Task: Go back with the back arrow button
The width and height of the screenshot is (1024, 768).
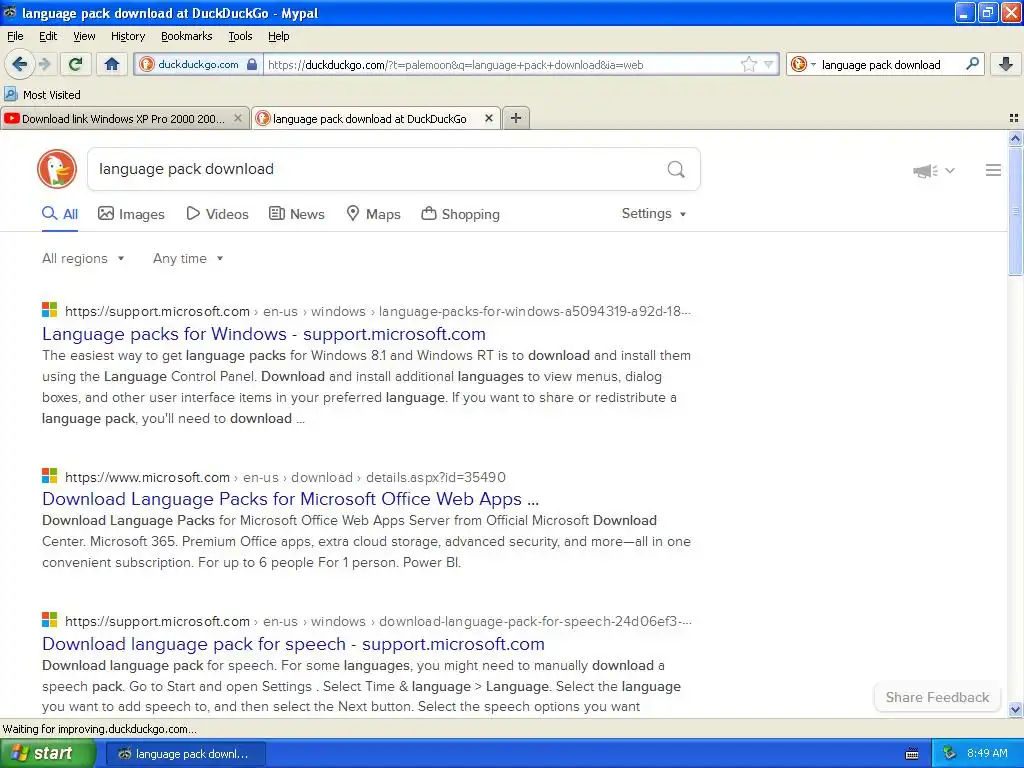Action: point(19,64)
